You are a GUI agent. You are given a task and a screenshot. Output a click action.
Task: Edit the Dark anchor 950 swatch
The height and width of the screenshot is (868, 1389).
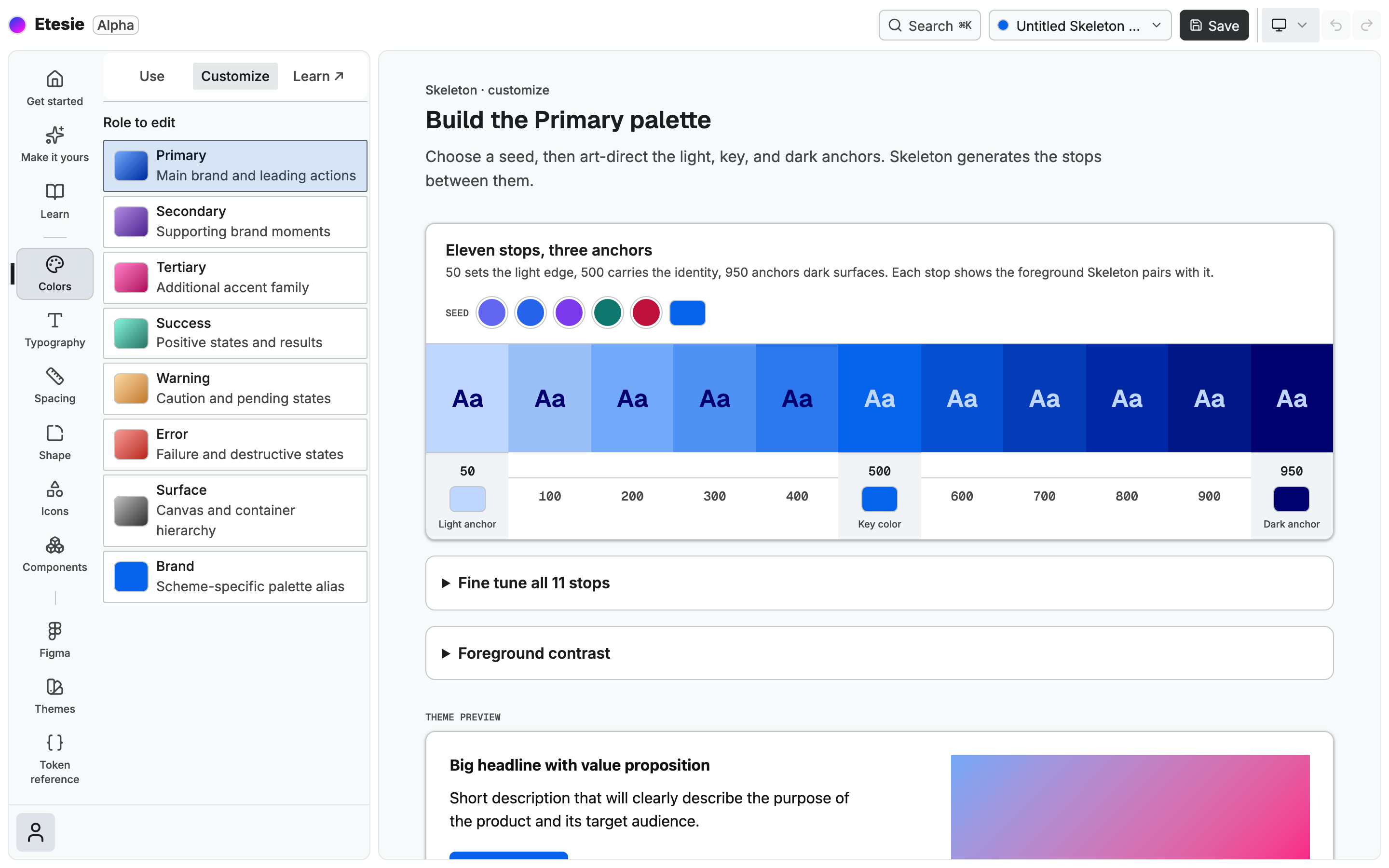[x=1291, y=499]
